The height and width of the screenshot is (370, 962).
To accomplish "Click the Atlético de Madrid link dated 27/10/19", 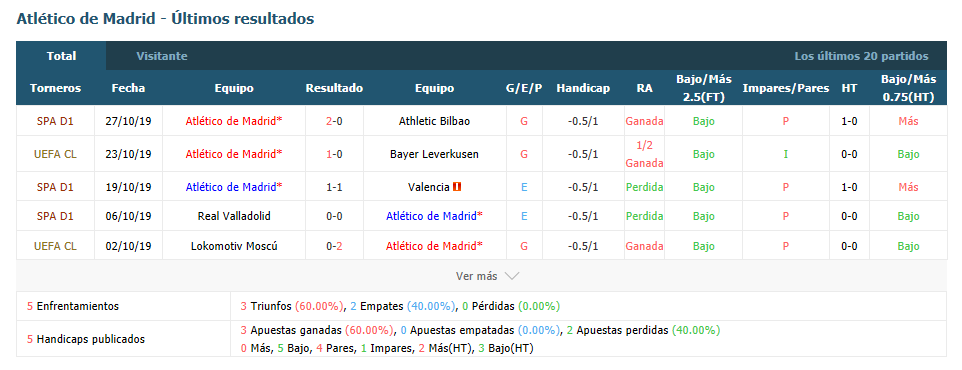I will tap(234, 121).
